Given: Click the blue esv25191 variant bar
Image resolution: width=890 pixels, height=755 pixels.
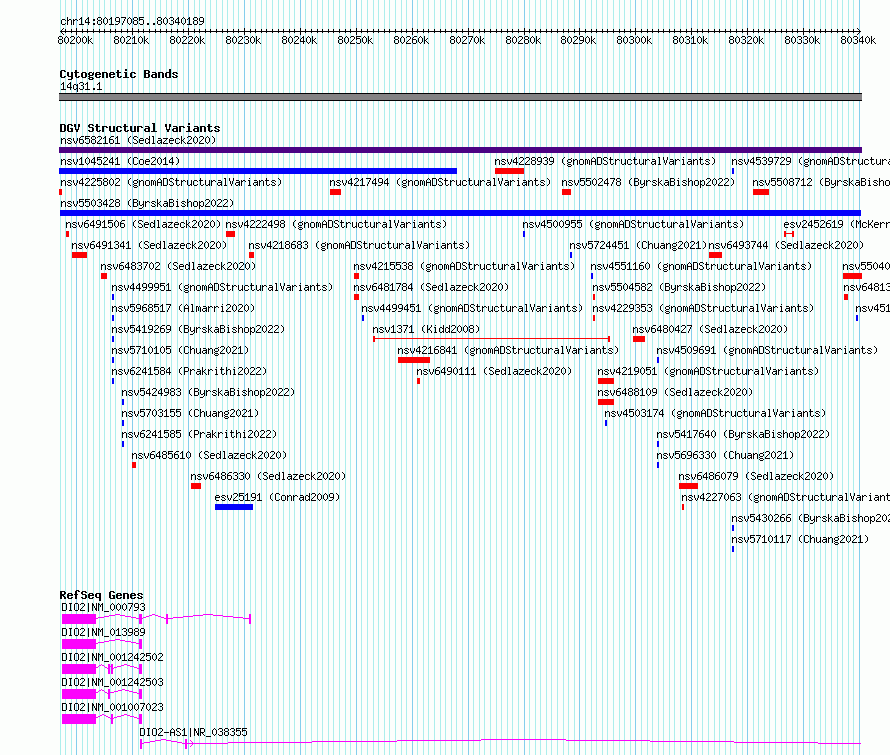Looking at the screenshot, I should 234,507.
